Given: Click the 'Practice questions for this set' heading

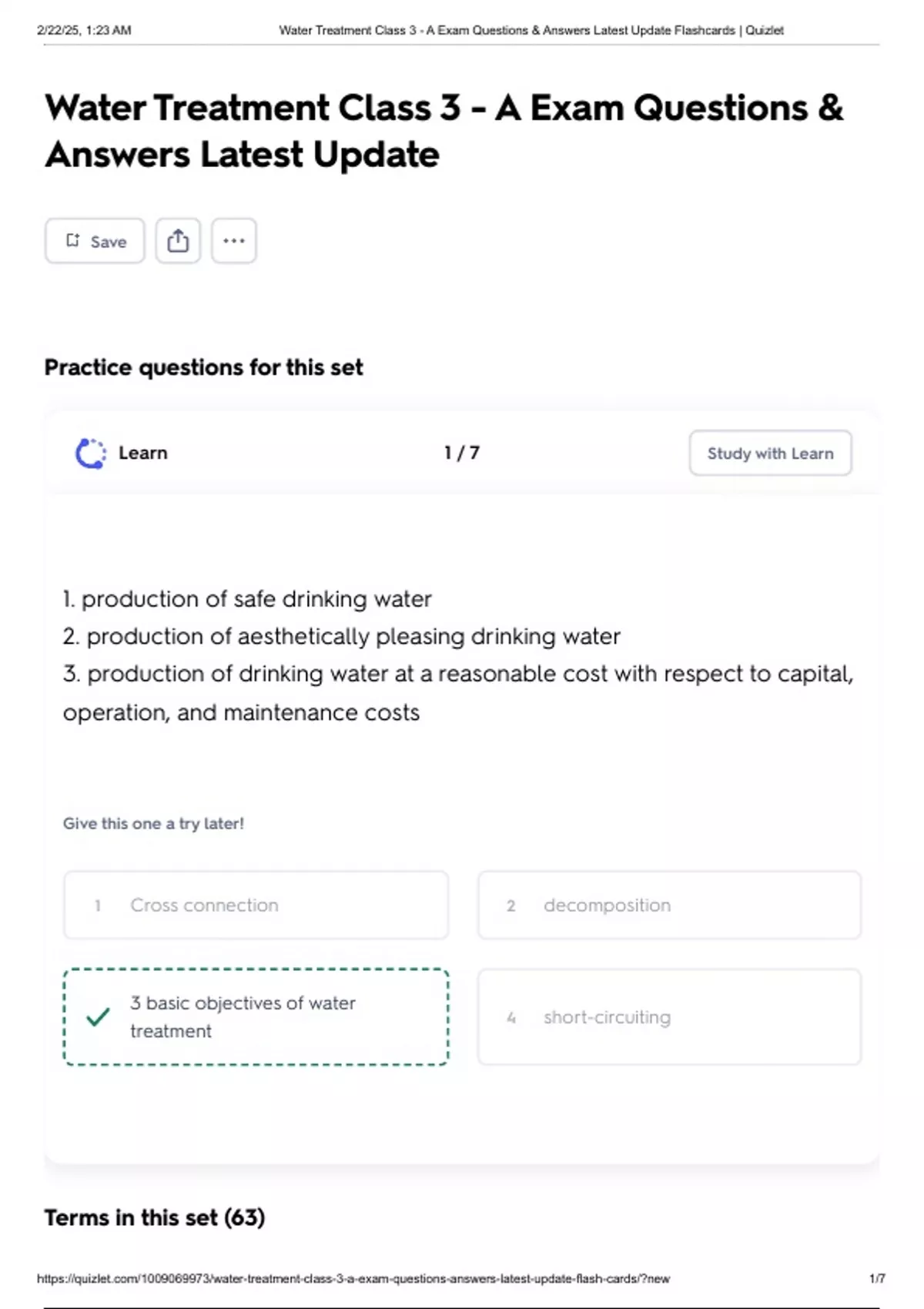Looking at the screenshot, I should [x=204, y=367].
